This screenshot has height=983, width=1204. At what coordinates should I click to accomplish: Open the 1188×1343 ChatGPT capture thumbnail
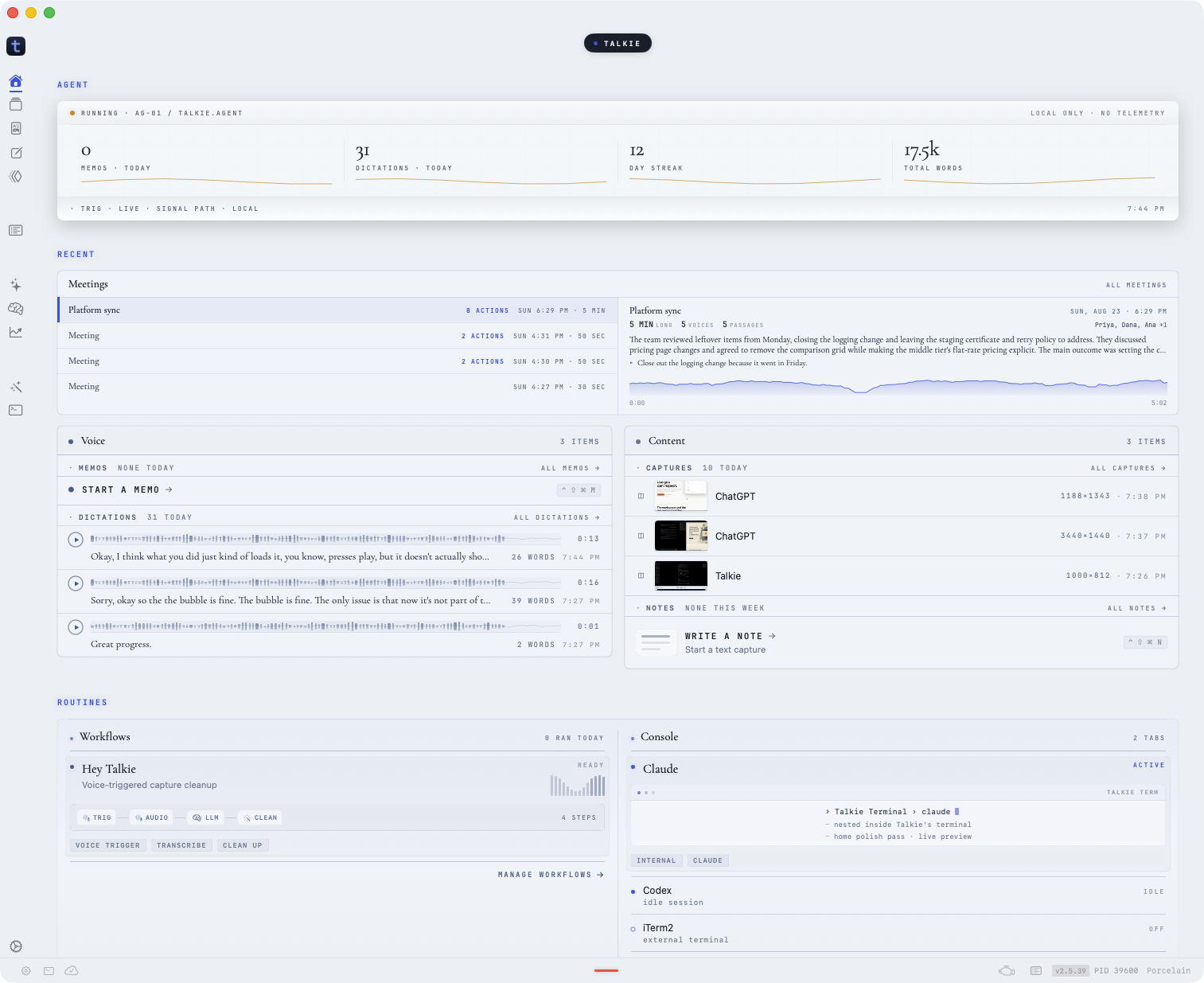tap(681, 496)
